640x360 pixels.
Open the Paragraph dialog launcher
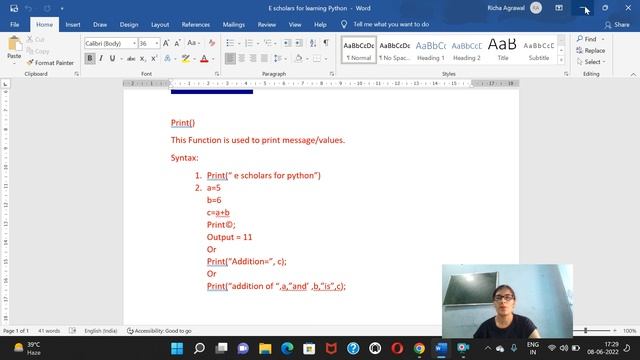(x=331, y=74)
